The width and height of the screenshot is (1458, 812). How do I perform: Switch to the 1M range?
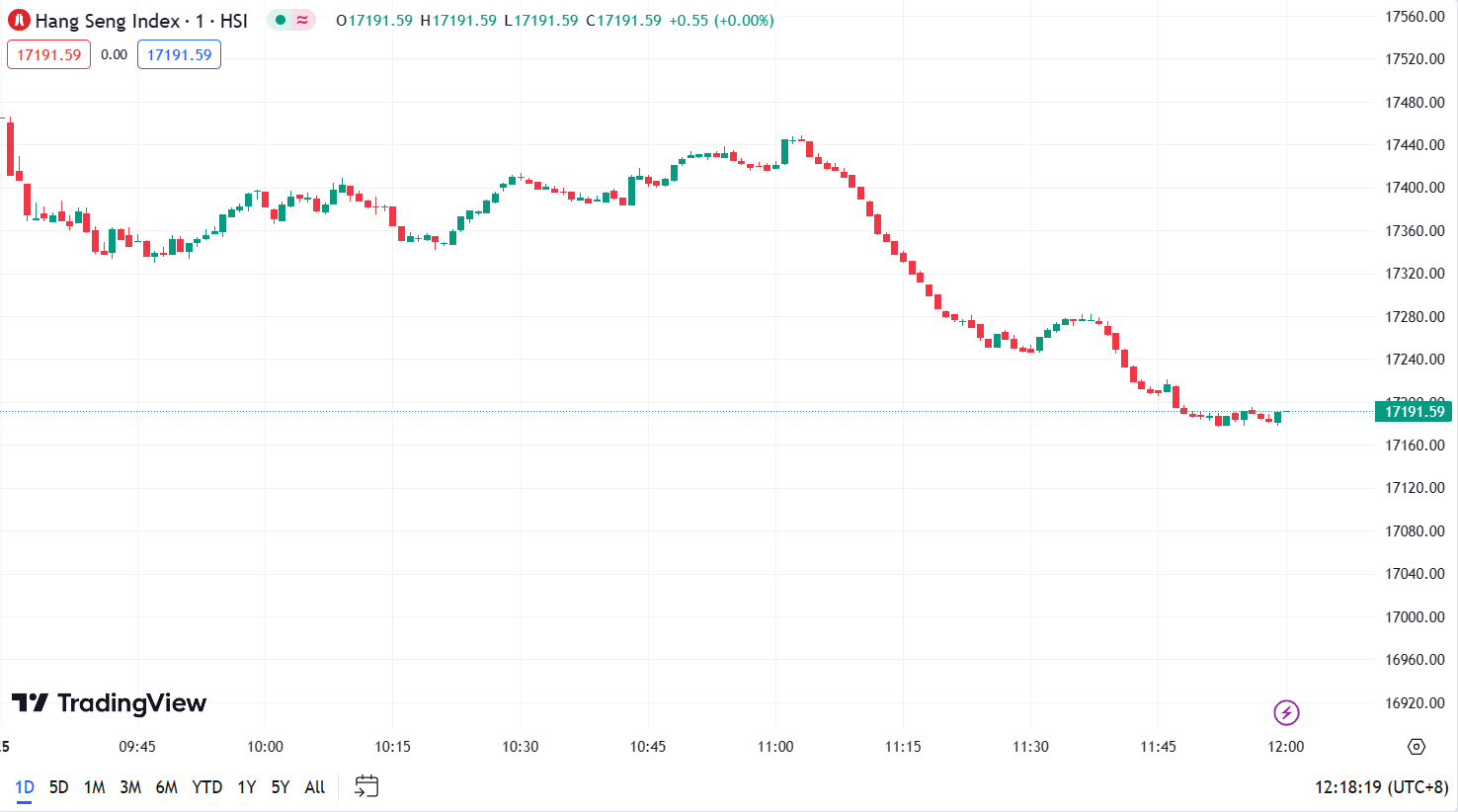point(95,787)
